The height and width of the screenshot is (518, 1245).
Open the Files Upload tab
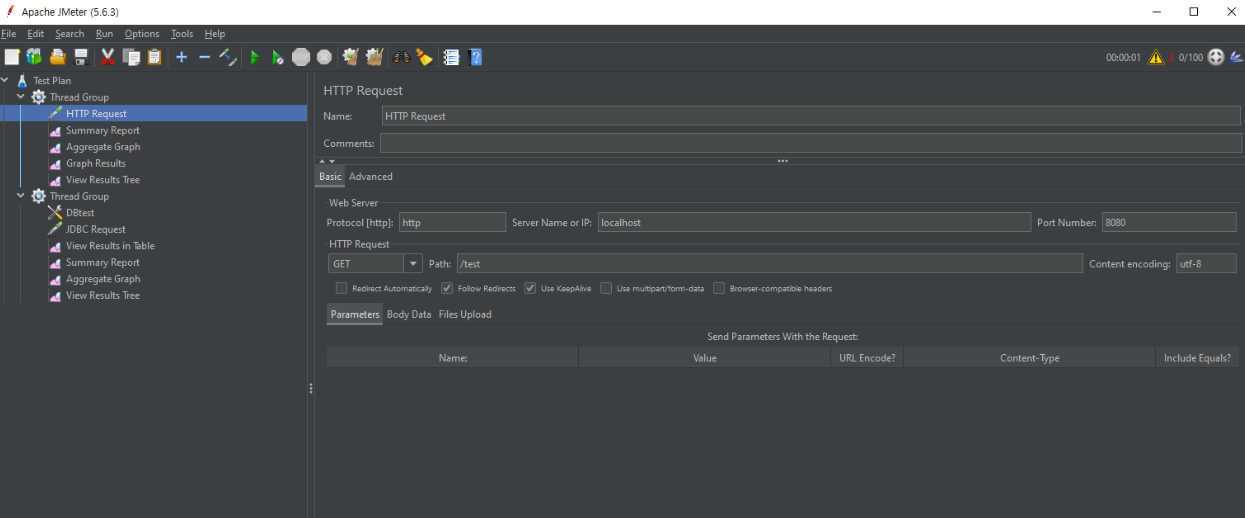tap(465, 314)
